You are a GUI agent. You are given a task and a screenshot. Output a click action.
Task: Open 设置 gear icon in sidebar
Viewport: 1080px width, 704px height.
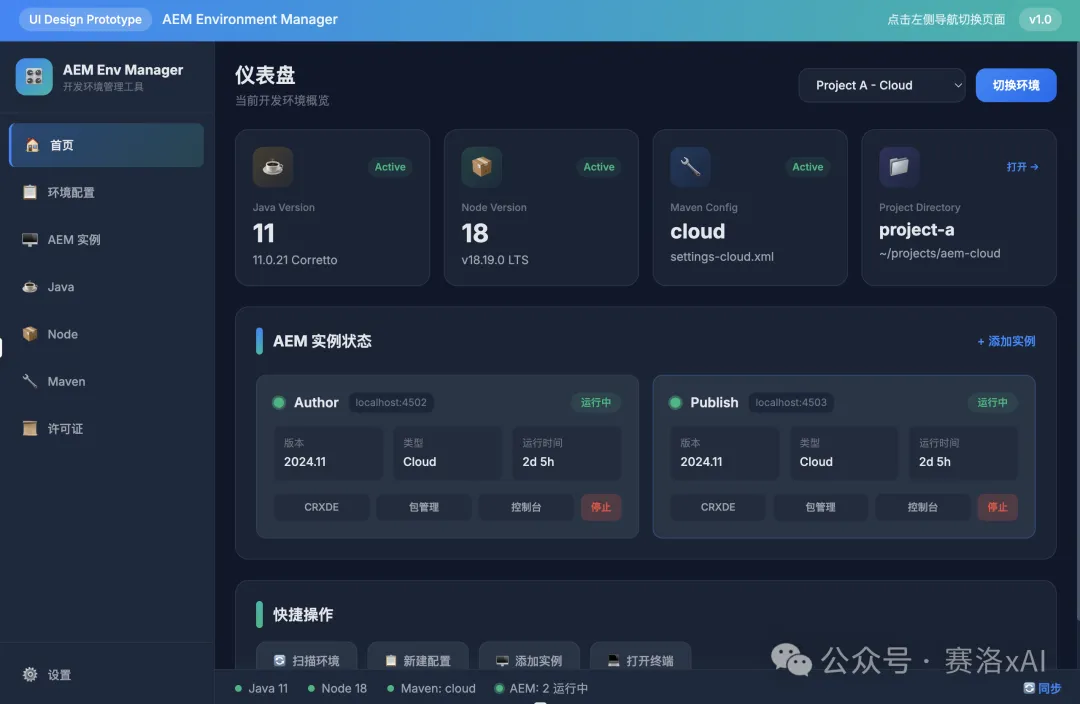point(30,675)
